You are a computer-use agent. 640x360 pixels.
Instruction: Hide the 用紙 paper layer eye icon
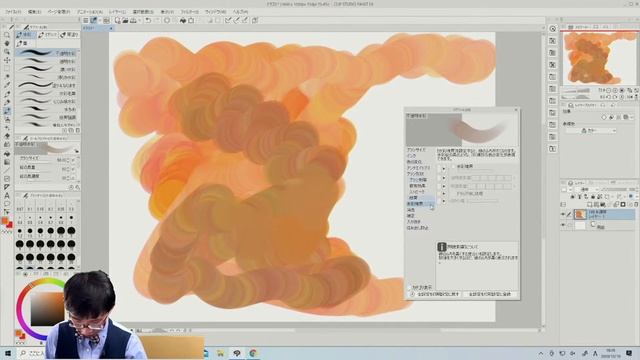click(563, 225)
